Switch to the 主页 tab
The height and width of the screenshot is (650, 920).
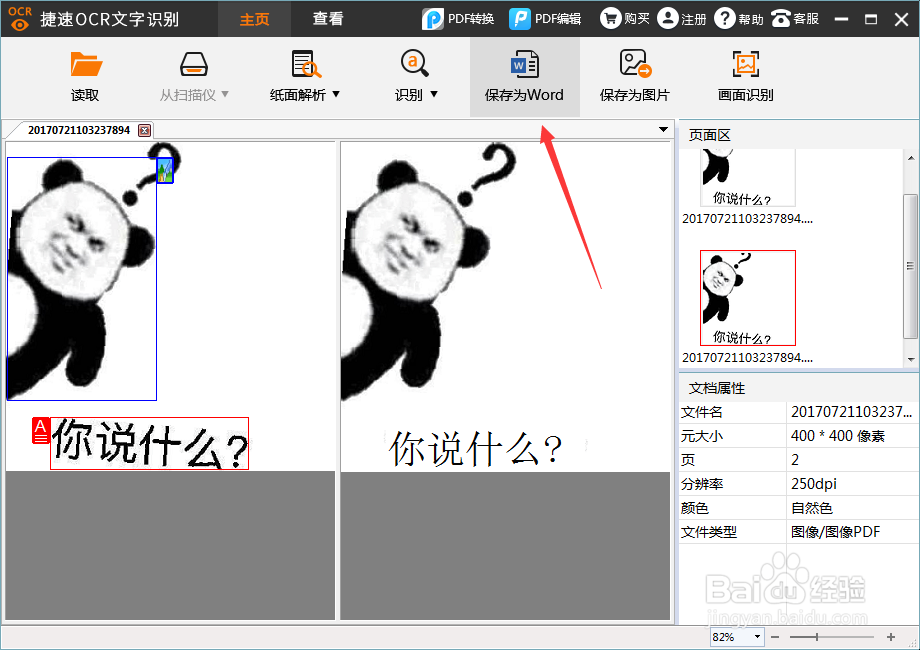[x=255, y=19]
